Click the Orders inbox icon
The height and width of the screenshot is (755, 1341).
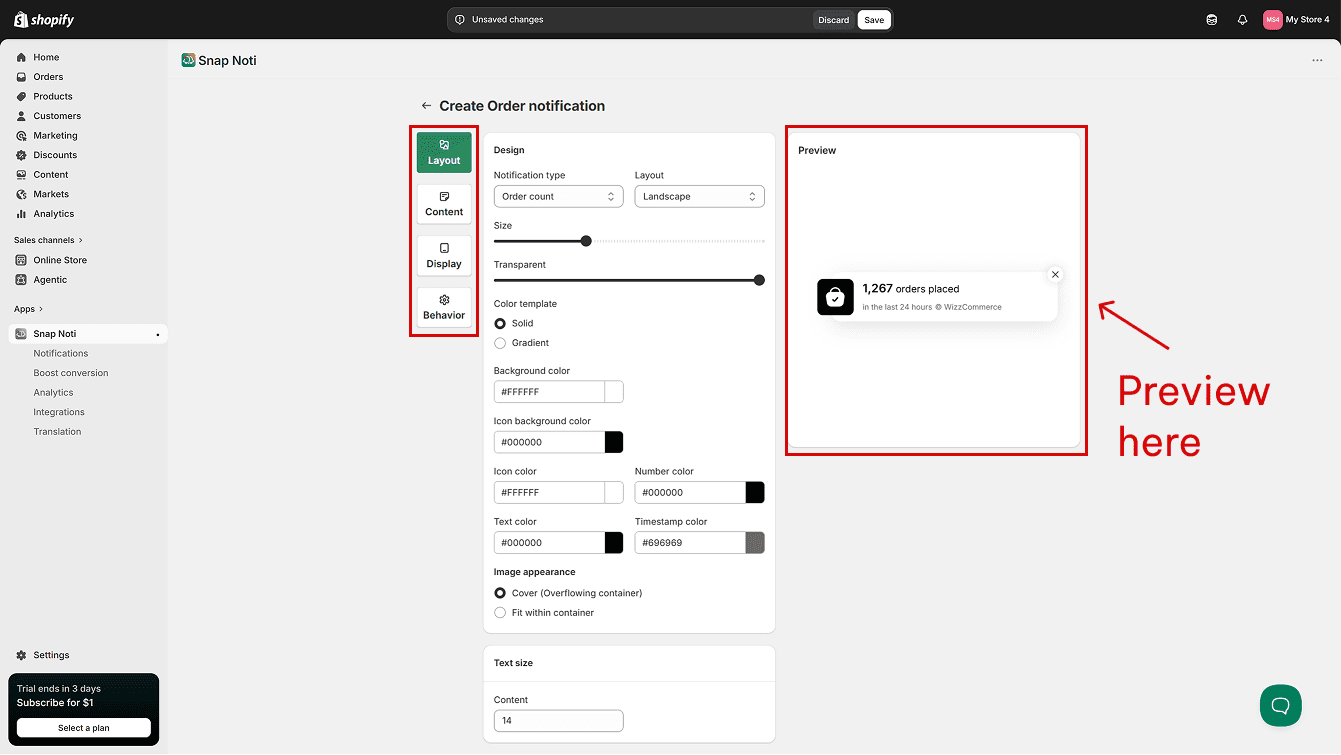pos(21,77)
